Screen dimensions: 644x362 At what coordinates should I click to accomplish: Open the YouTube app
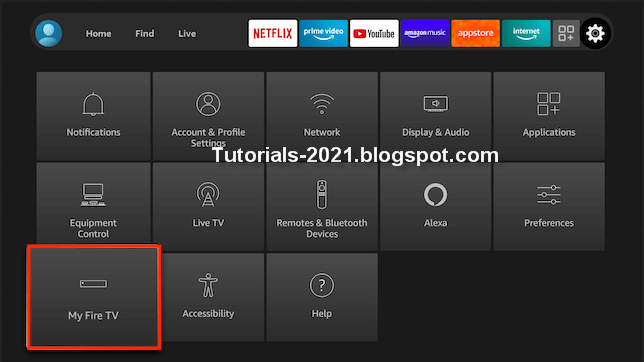click(374, 33)
